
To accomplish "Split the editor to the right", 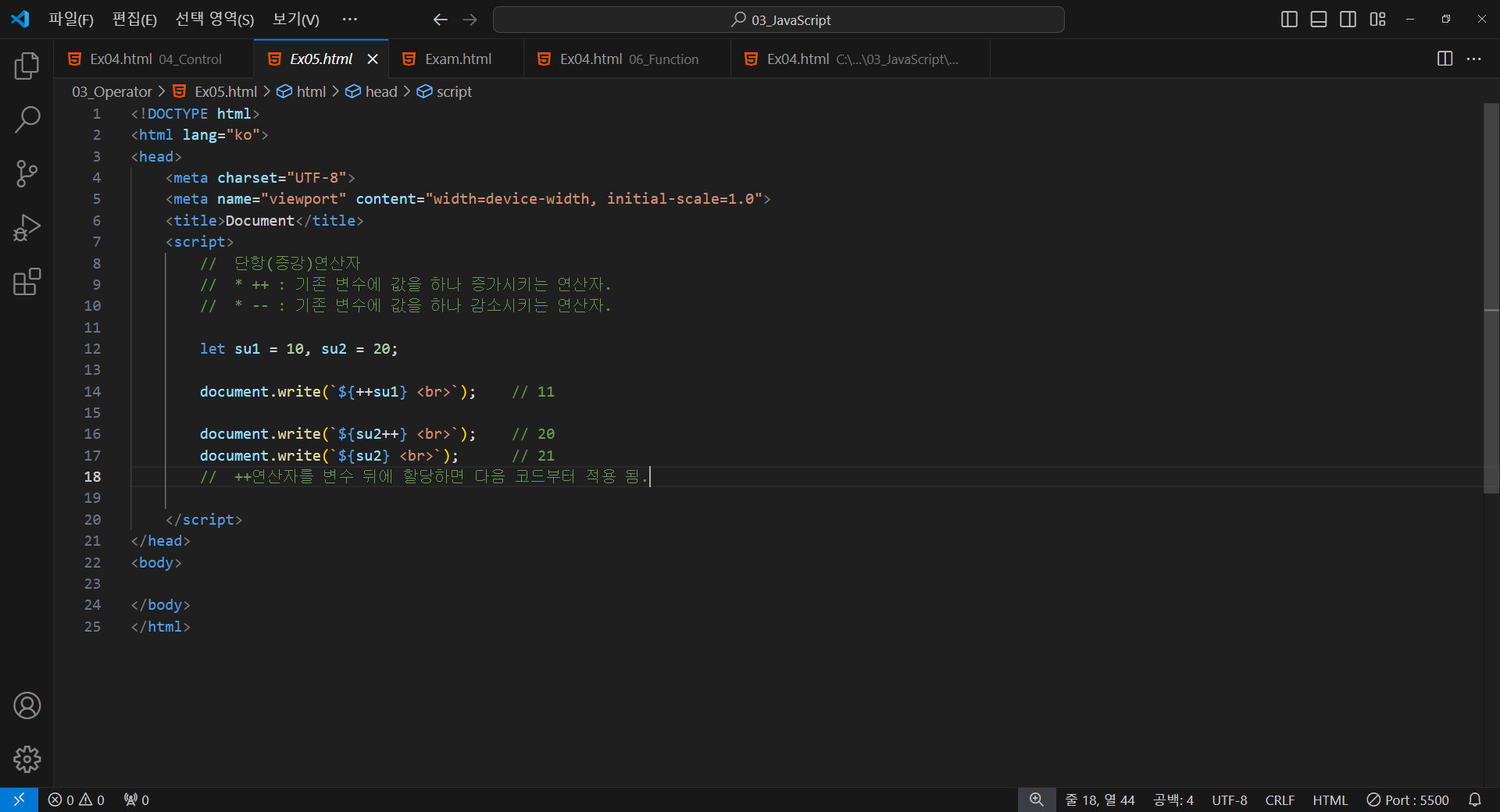I will [1445, 59].
